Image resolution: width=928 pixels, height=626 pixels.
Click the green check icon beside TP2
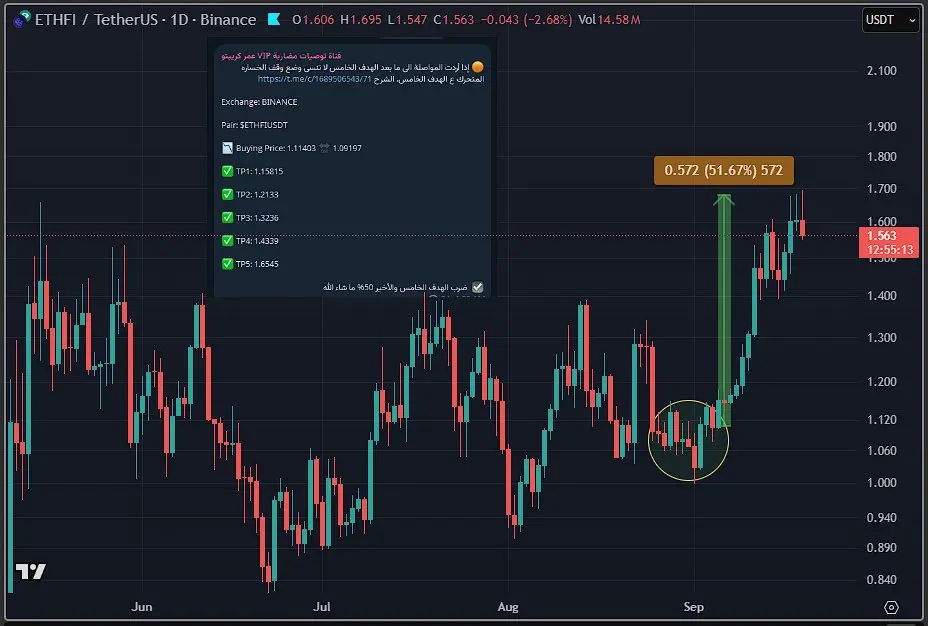[x=227, y=194]
